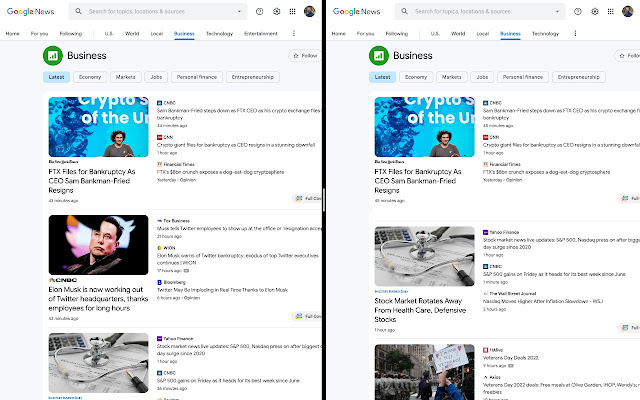
Task: Open settings gear in left window
Action: [276, 11]
